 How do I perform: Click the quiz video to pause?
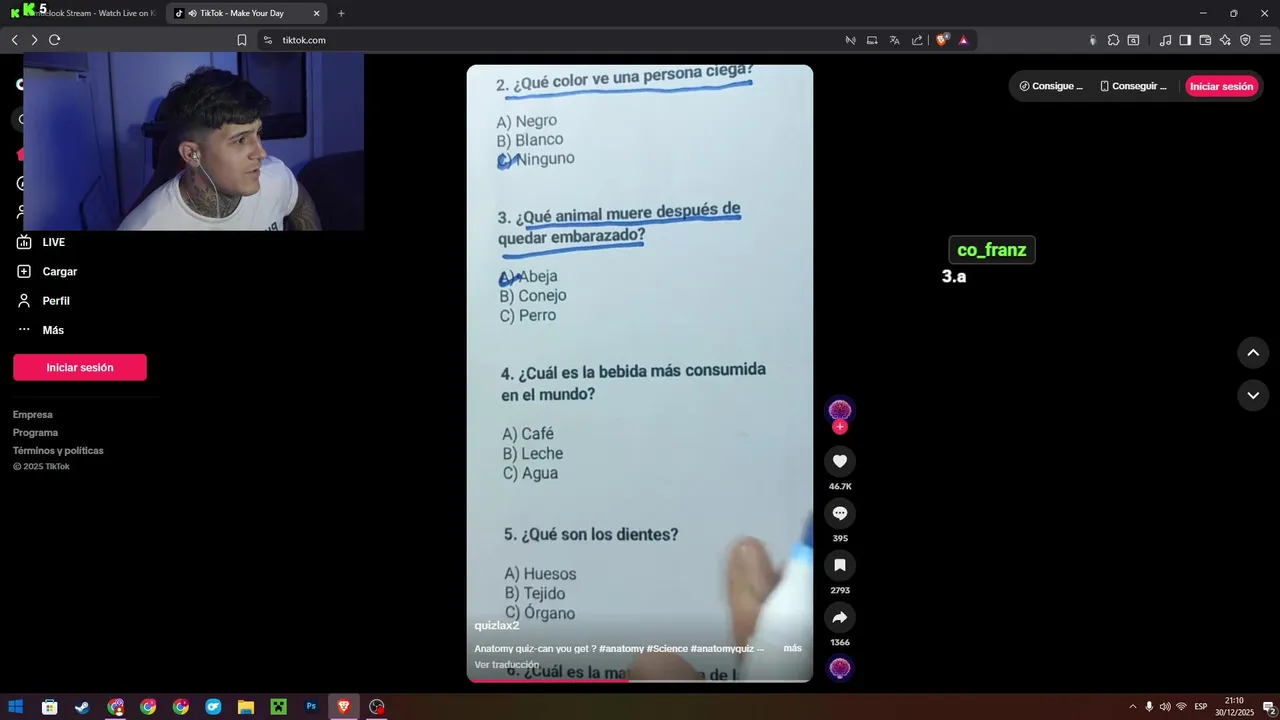tap(640, 373)
